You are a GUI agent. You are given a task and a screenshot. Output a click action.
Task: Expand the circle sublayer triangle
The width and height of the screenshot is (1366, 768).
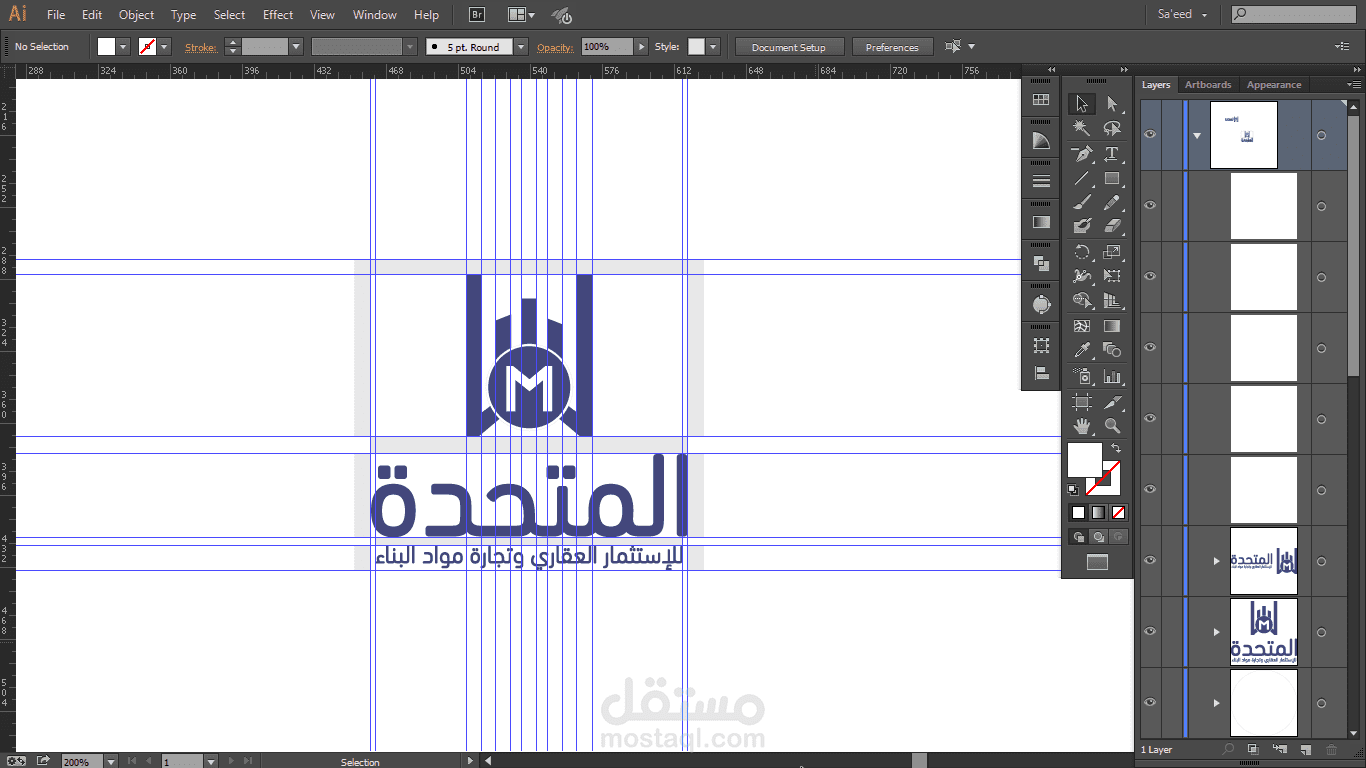point(1217,703)
